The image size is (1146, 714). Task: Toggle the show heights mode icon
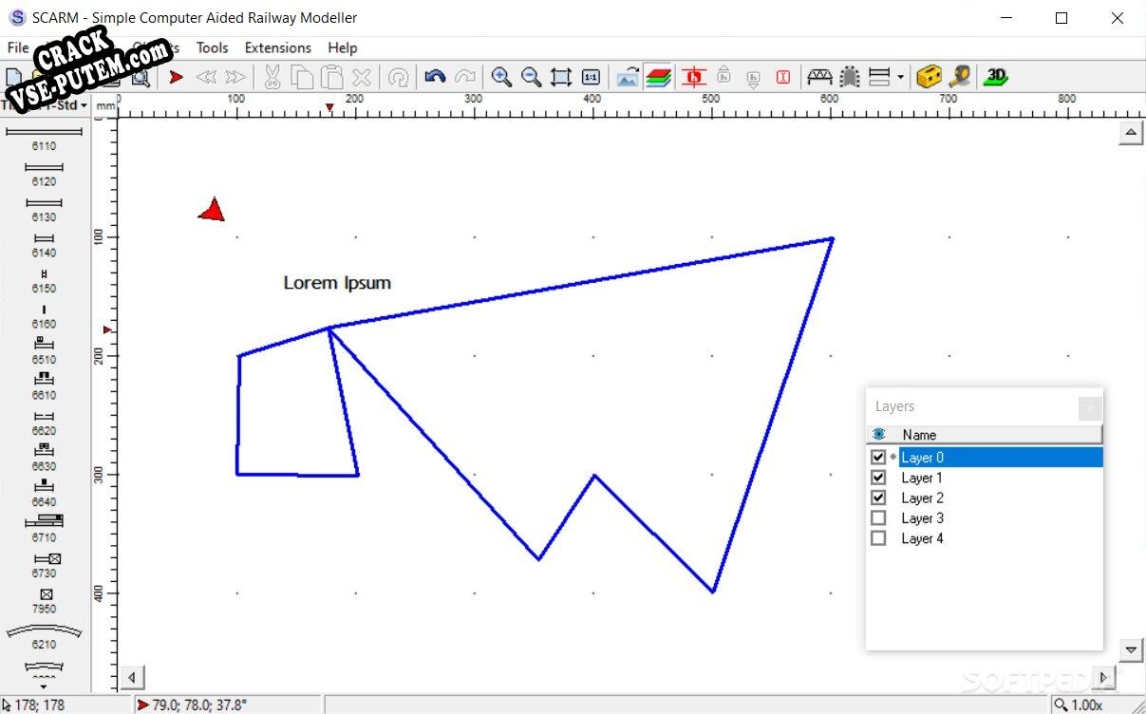(694, 77)
